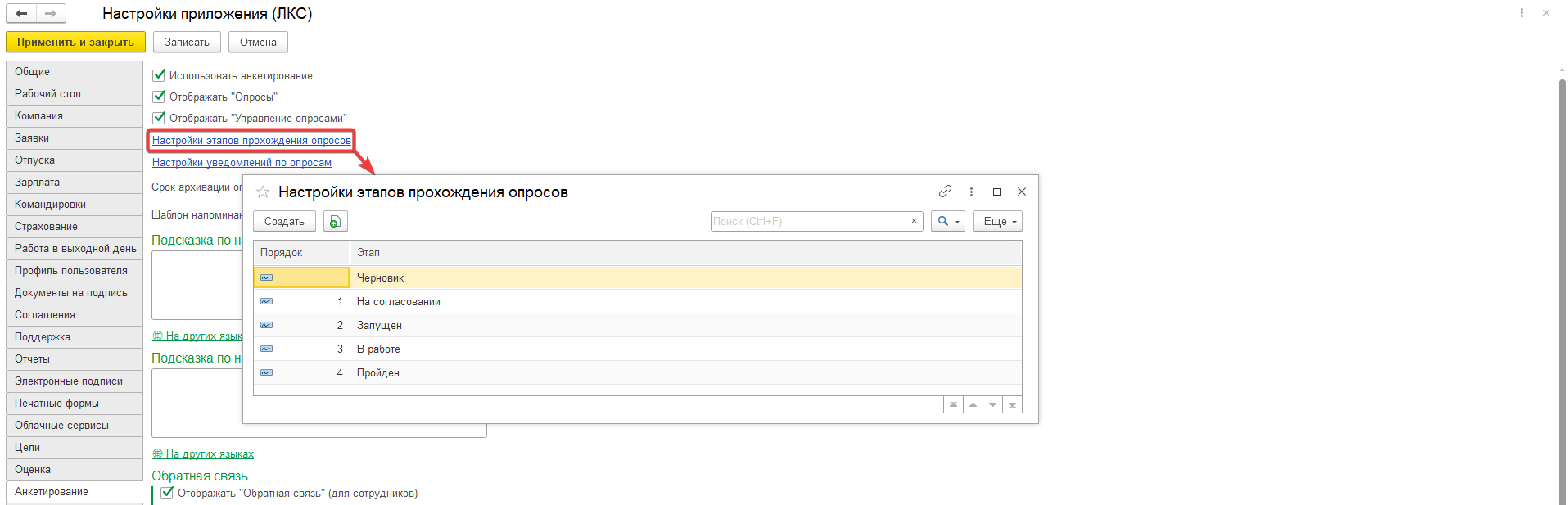This screenshot has height=505, width=1568.
Task: Move item to the top arrow button
Action: click(953, 404)
